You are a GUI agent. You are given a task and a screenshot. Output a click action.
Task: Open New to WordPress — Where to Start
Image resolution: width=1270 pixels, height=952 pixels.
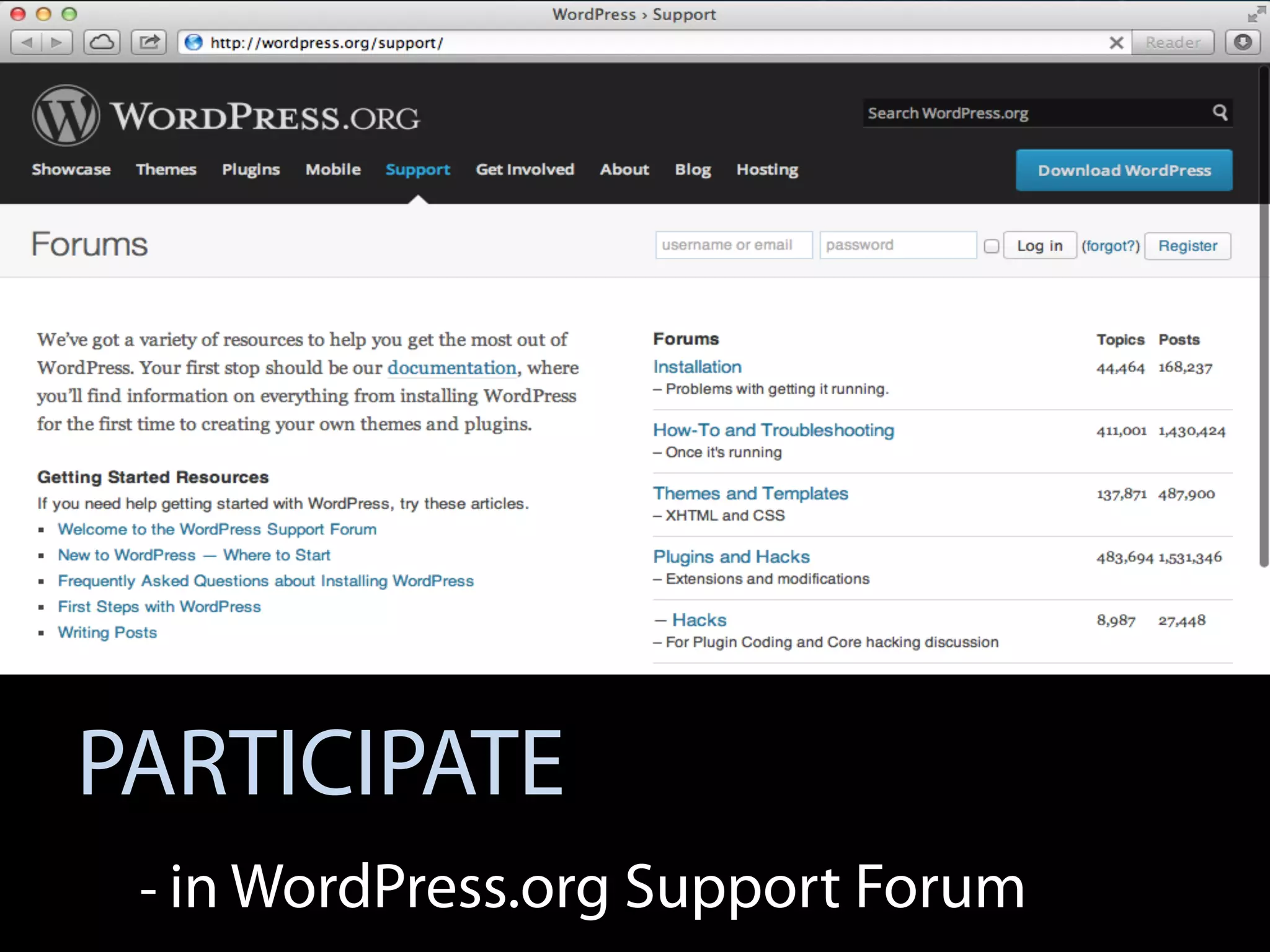point(194,555)
